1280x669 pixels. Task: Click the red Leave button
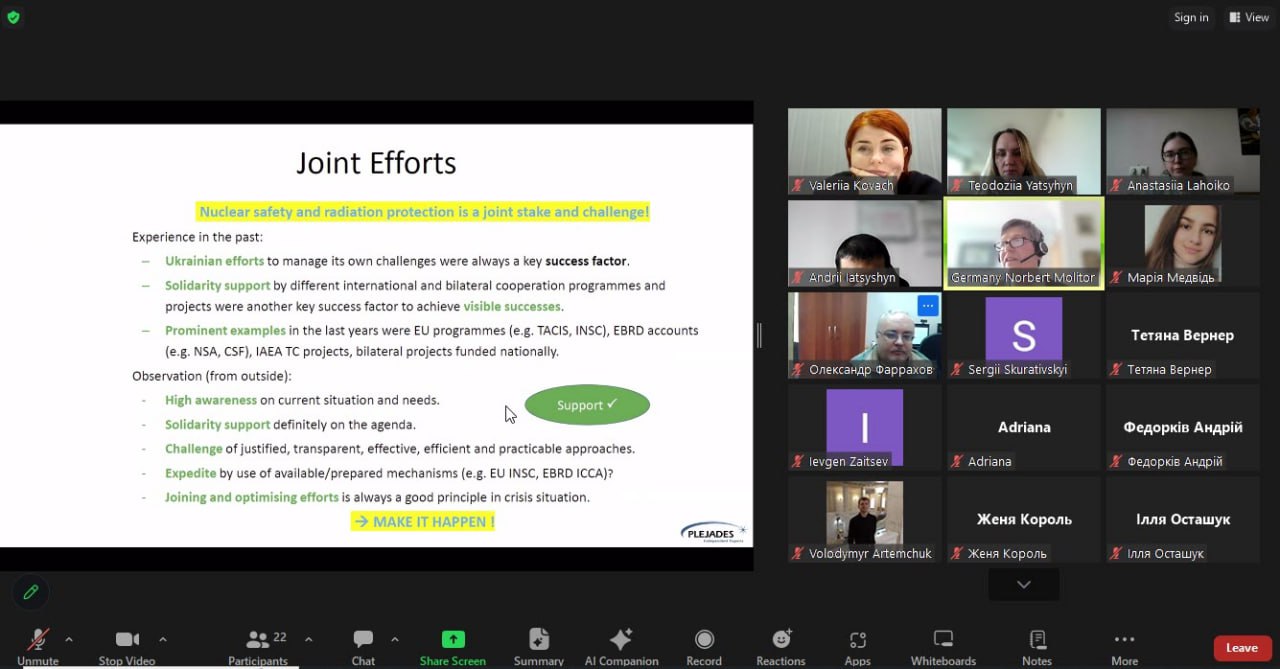coord(1242,648)
